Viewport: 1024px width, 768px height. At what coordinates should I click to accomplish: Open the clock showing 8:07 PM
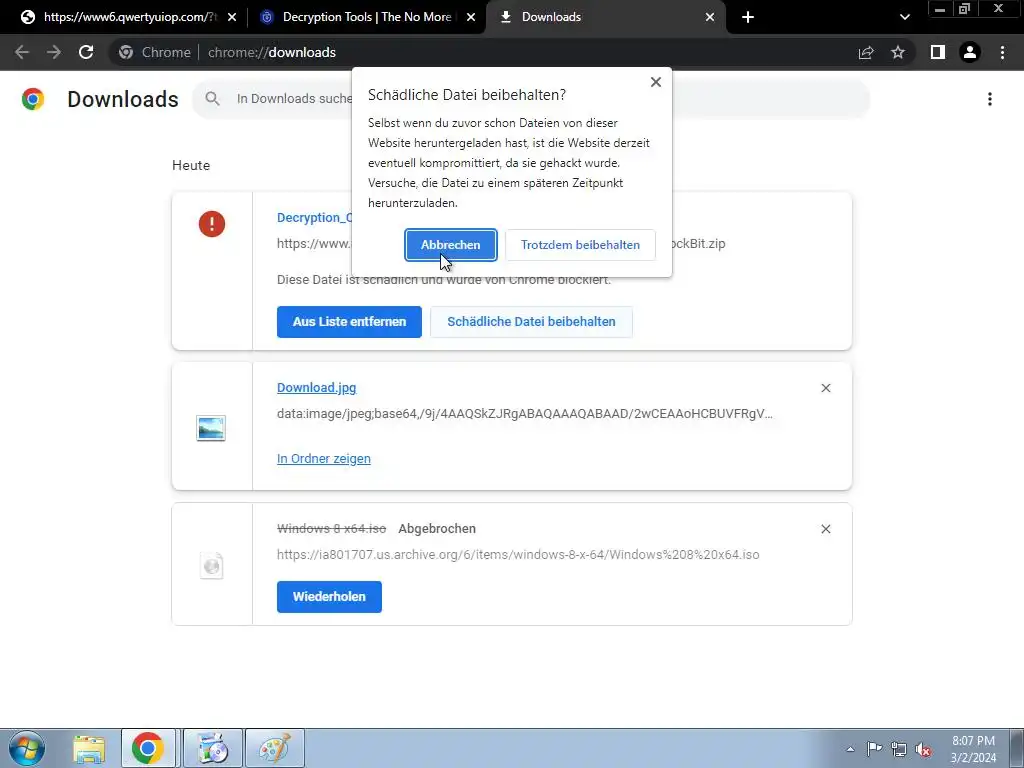point(973,749)
